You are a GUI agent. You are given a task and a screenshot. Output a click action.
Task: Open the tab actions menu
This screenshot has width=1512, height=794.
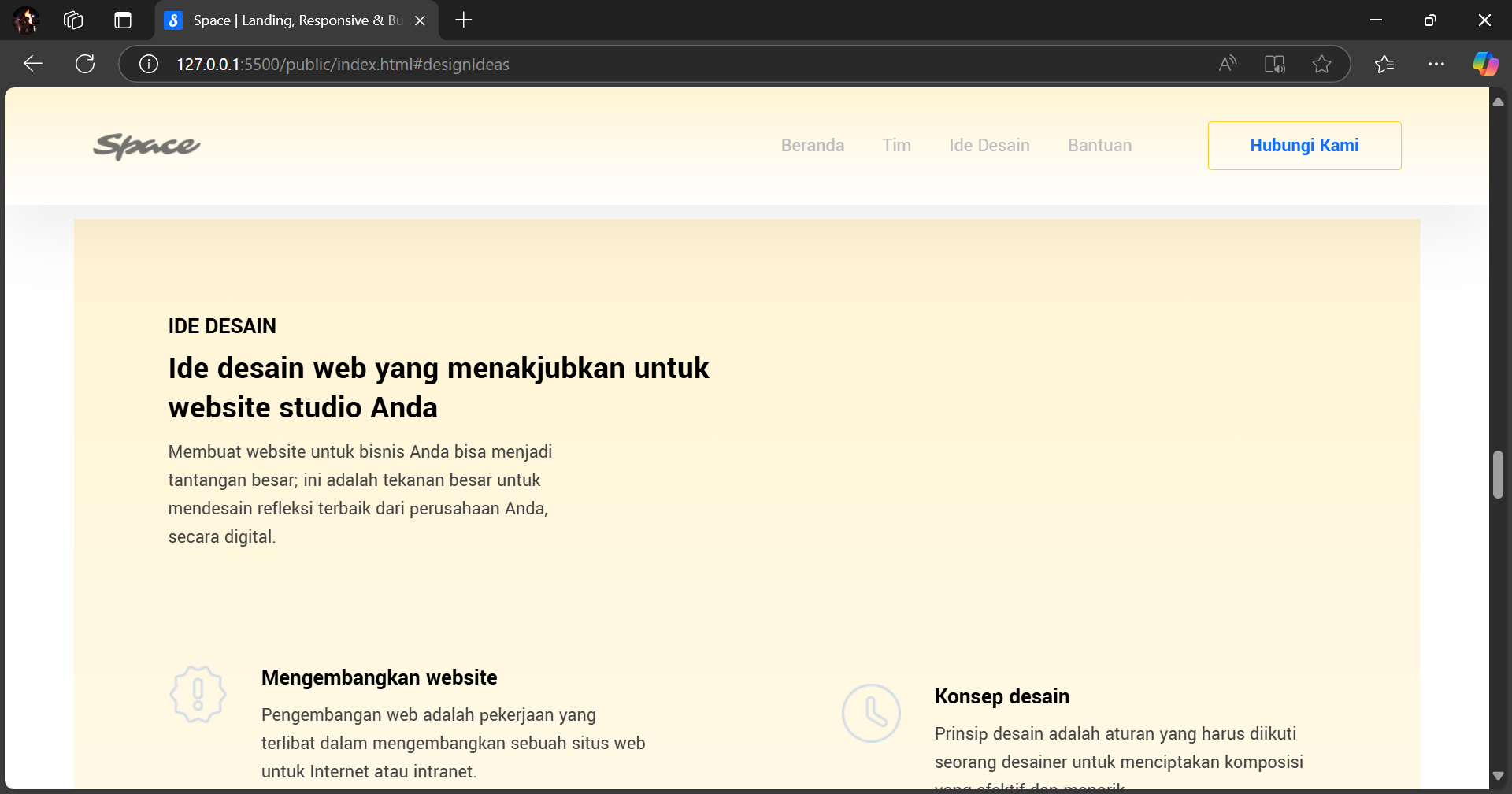123,20
